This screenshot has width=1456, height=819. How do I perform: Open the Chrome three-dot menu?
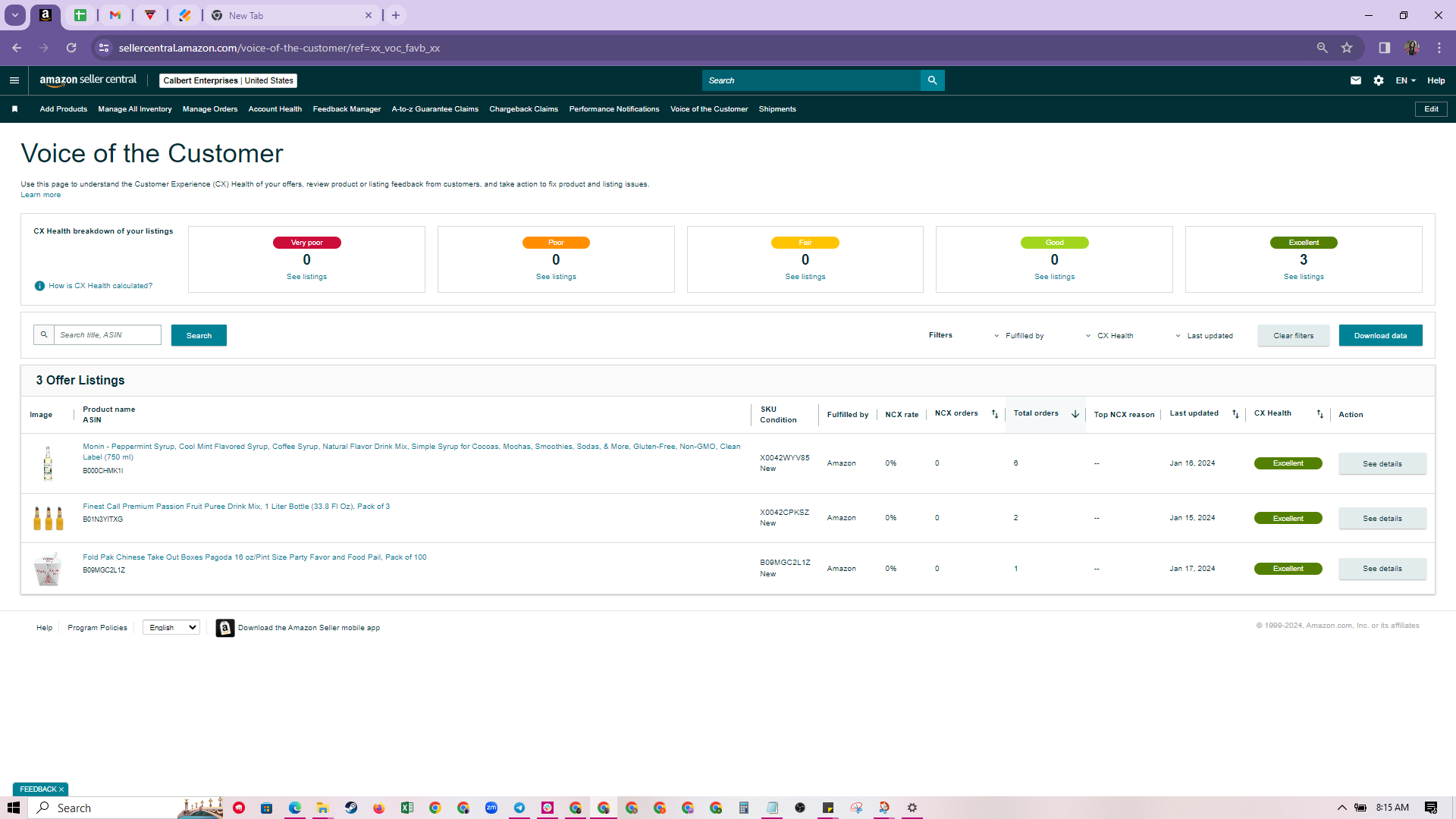coord(1439,48)
